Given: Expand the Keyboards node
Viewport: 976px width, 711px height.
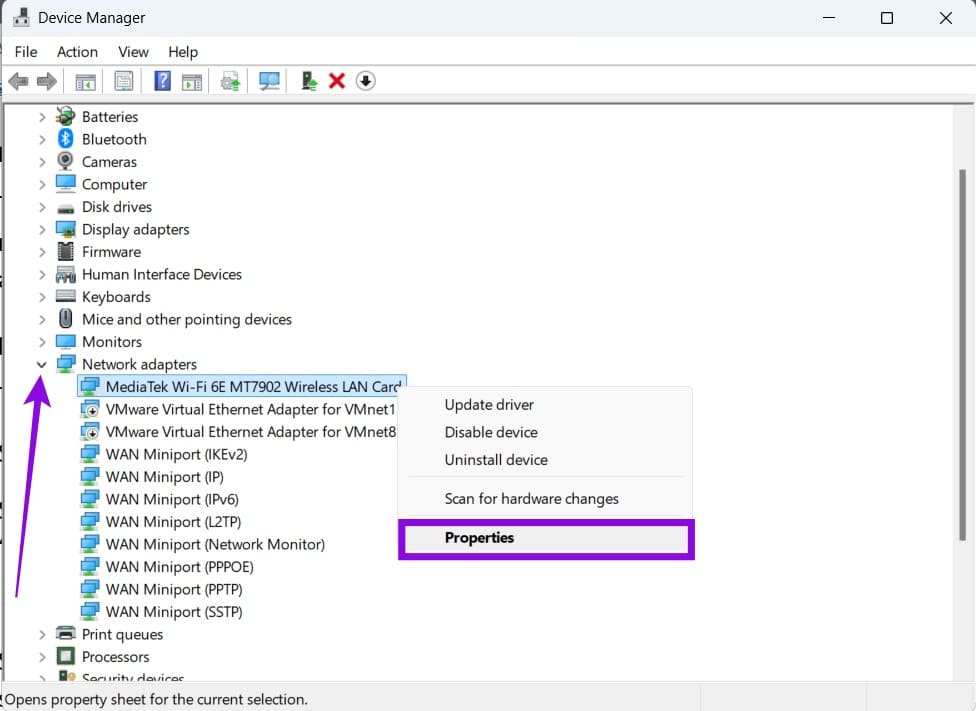Looking at the screenshot, I should pos(42,297).
